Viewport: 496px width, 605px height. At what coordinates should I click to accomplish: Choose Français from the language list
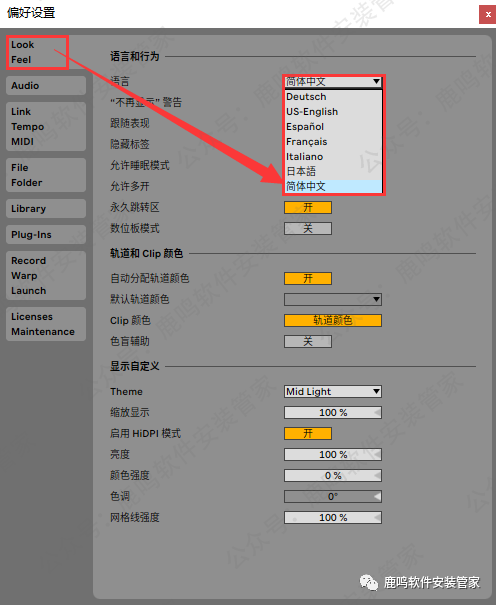(333, 142)
